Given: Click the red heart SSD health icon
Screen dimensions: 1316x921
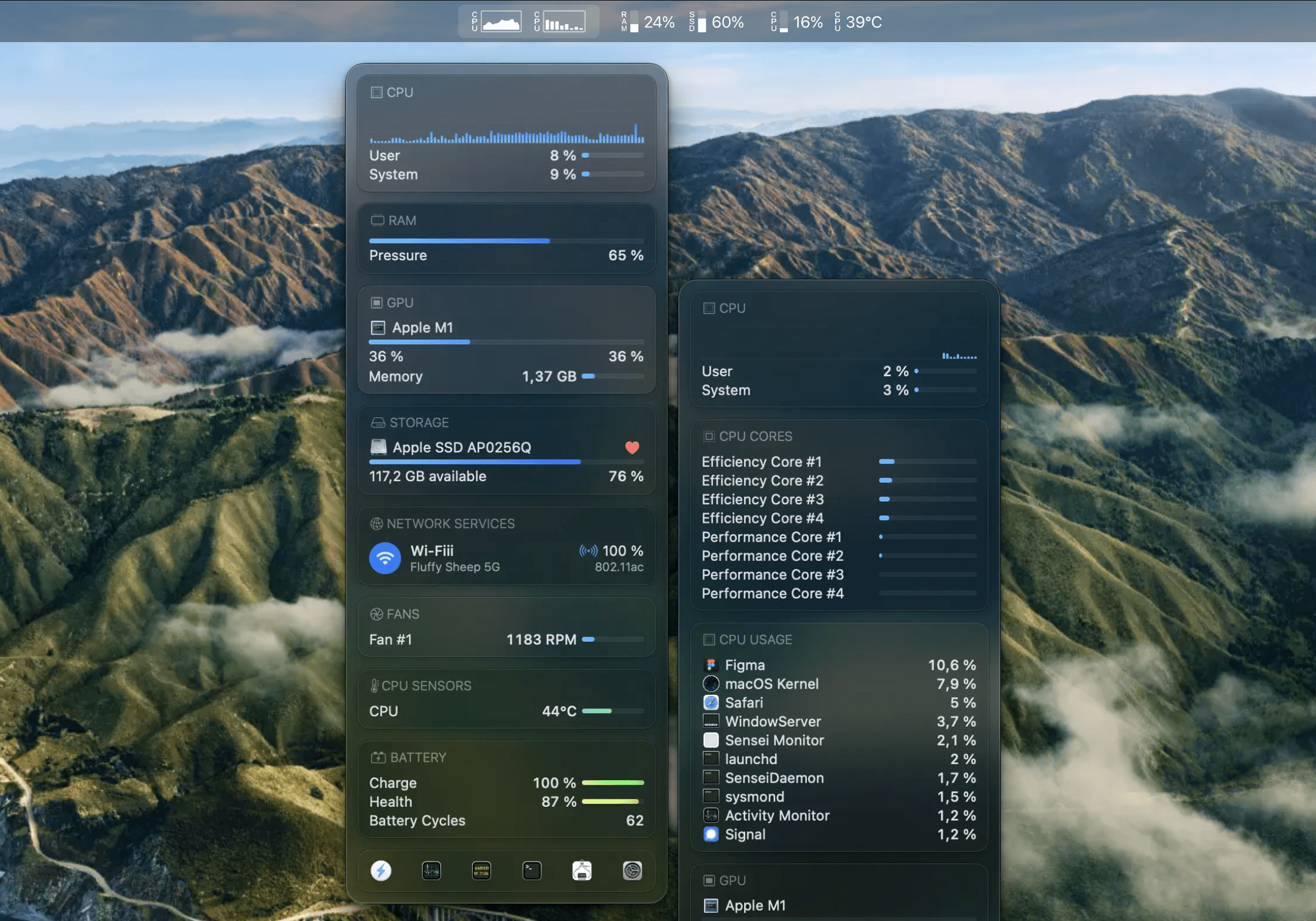Looking at the screenshot, I should click(x=632, y=447).
